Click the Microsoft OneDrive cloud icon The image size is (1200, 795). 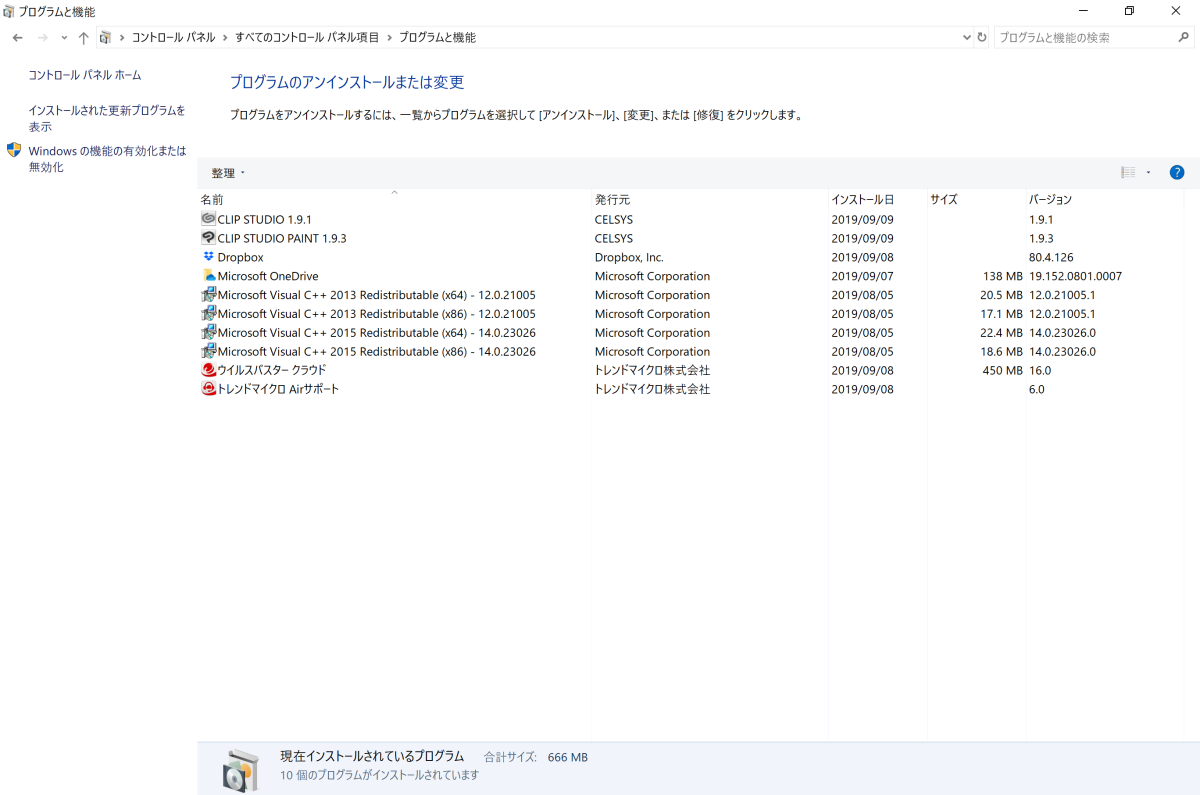pyautogui.click(x=208, y=276)
